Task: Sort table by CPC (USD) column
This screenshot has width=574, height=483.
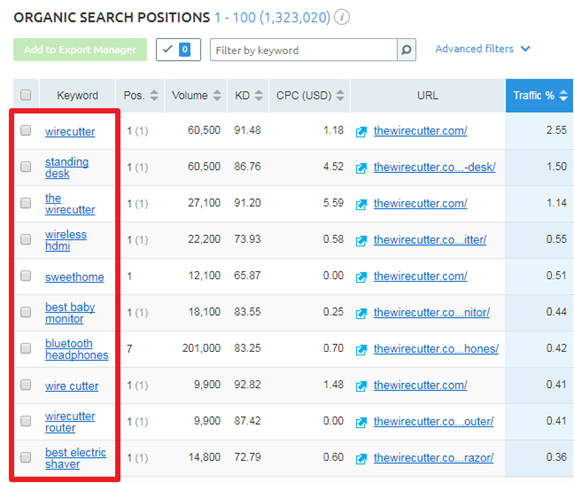Action: [x=340, y=95]
